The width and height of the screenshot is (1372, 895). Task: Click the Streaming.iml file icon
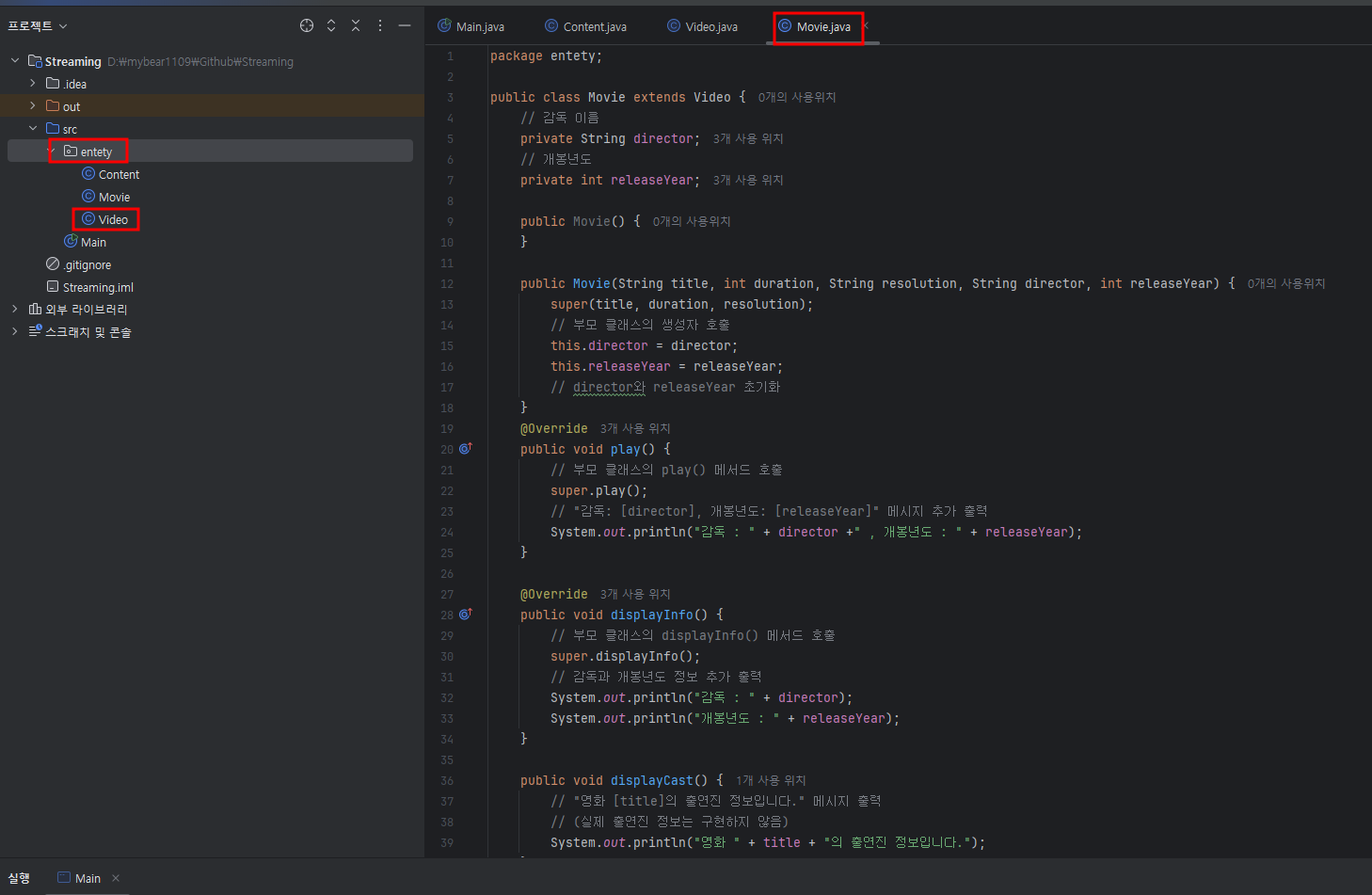click(53, 286)
